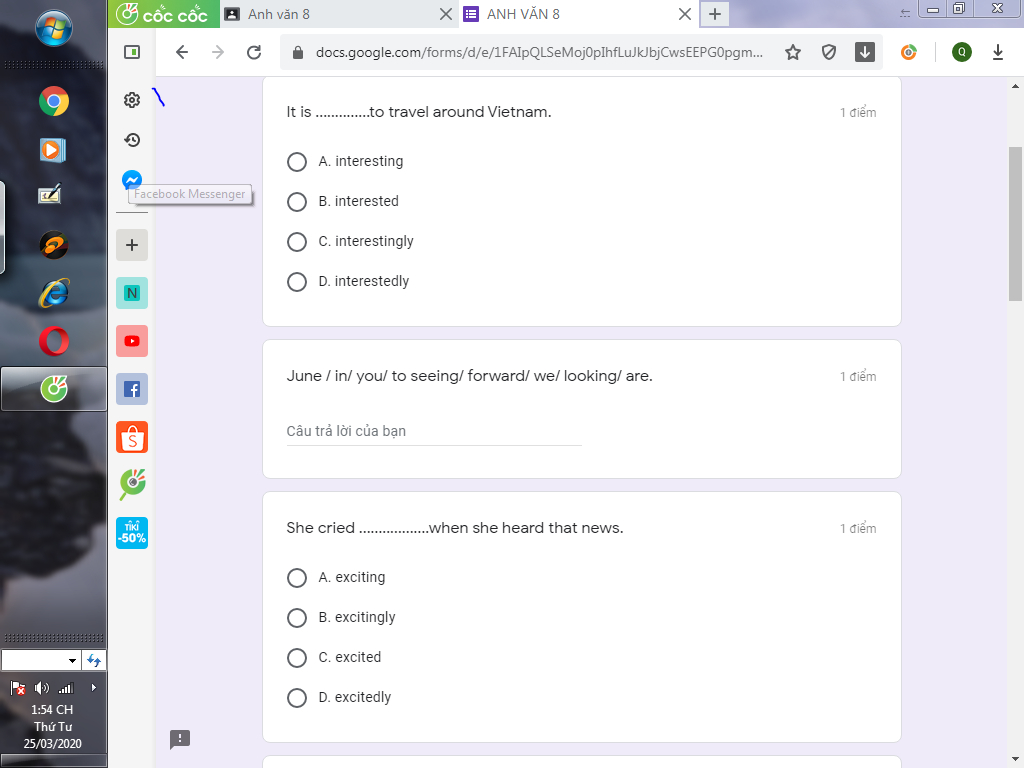The width and height of the screenshot is (1024, 768).
Task: Open the Windows Start orb
Action: click(x=54, y=29)
